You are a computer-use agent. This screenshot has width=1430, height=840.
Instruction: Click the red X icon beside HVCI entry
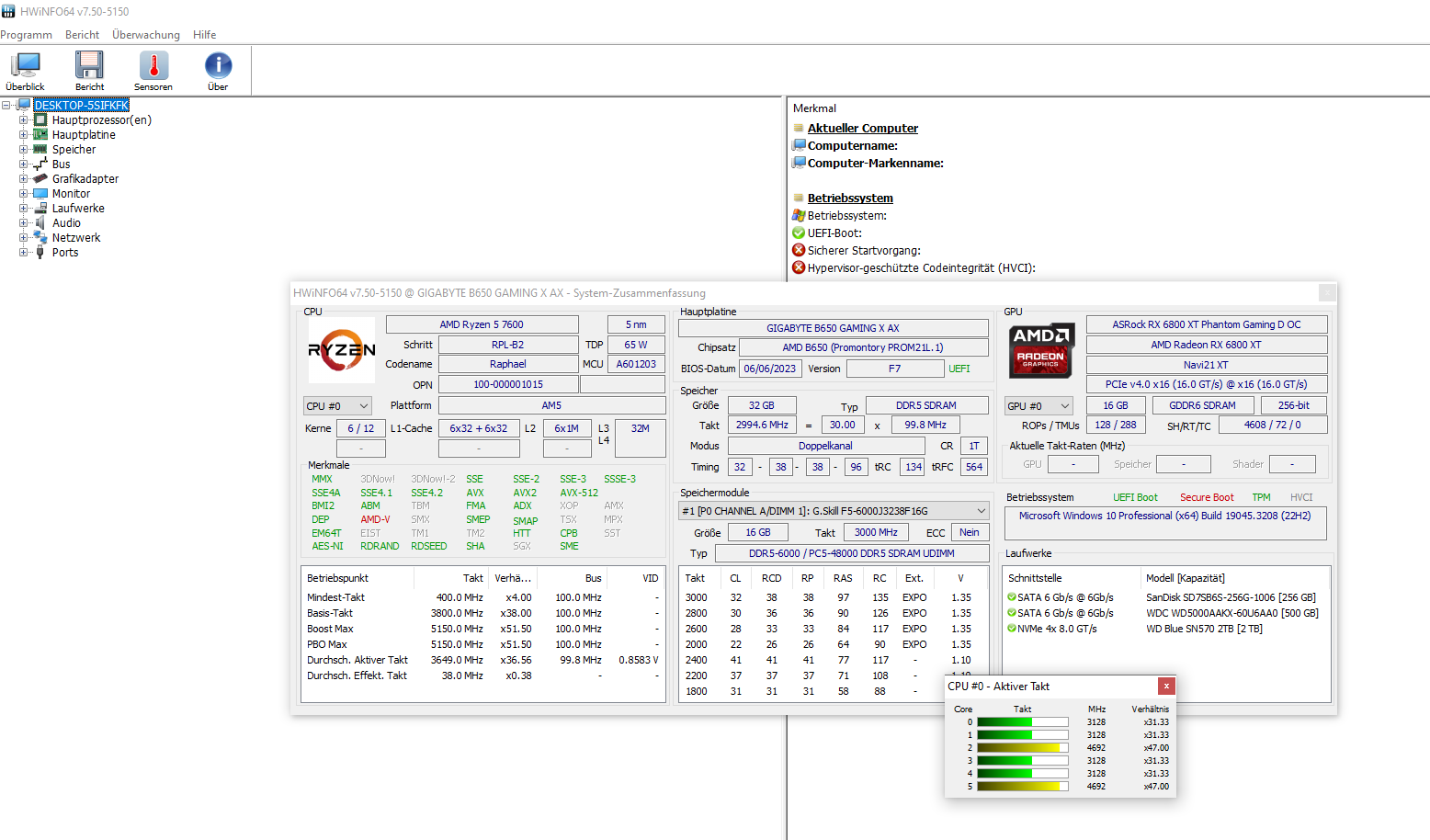pyautogui.click(x=799, y=268)
